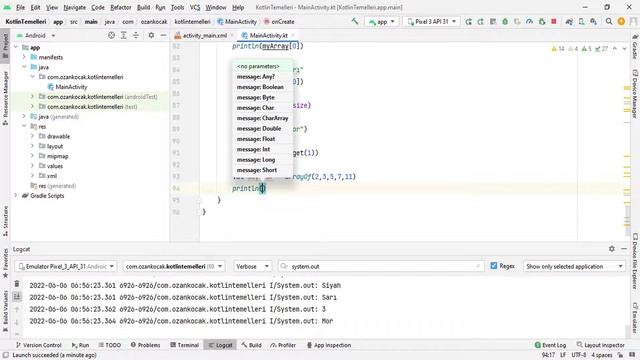Select the mipmap folder in tree
Screen dimensions: 640x360
click(x=58, y=156)
